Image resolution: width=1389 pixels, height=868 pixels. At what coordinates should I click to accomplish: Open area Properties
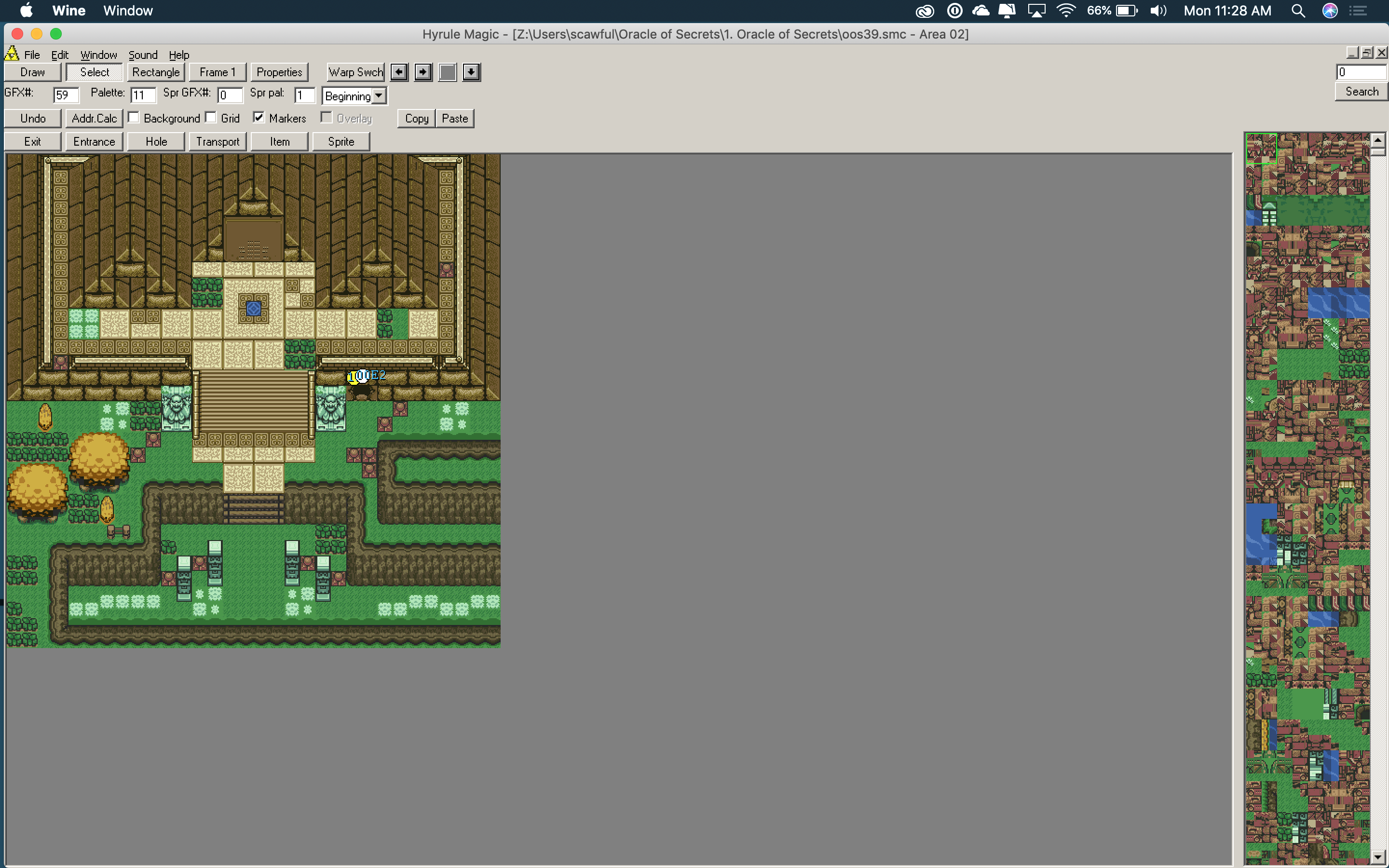point(280,72)
